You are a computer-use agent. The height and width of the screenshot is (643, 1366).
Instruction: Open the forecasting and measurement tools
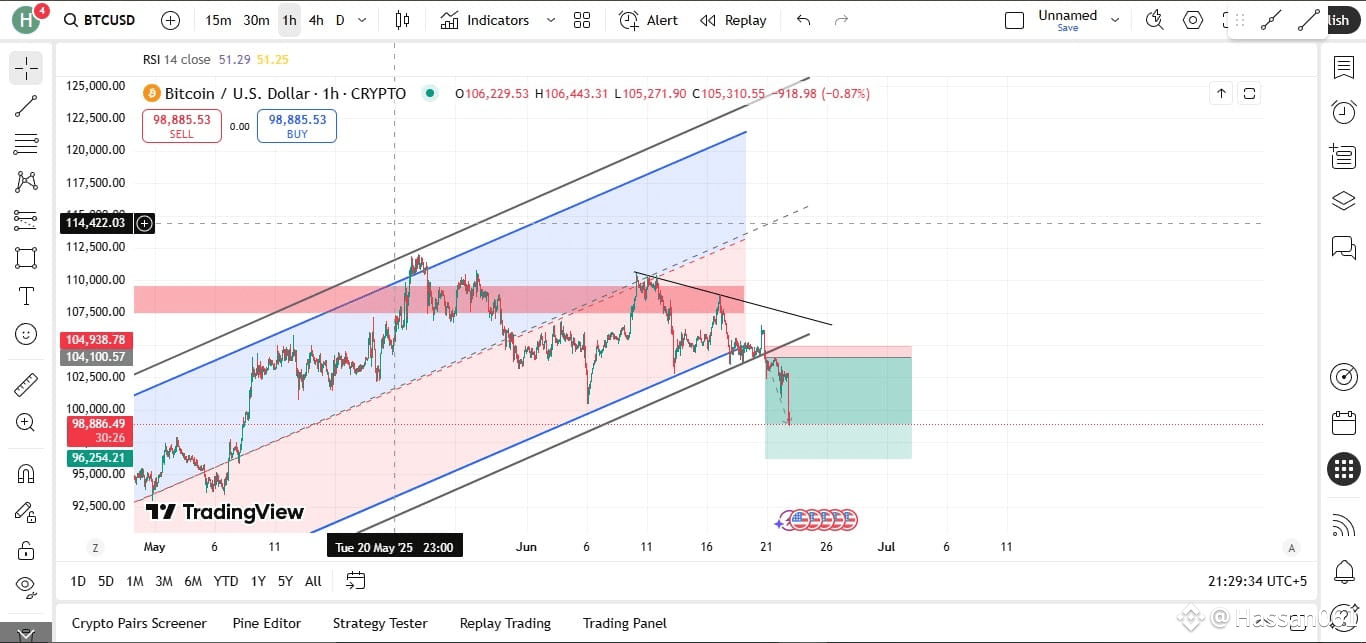(x=26, y=220)
